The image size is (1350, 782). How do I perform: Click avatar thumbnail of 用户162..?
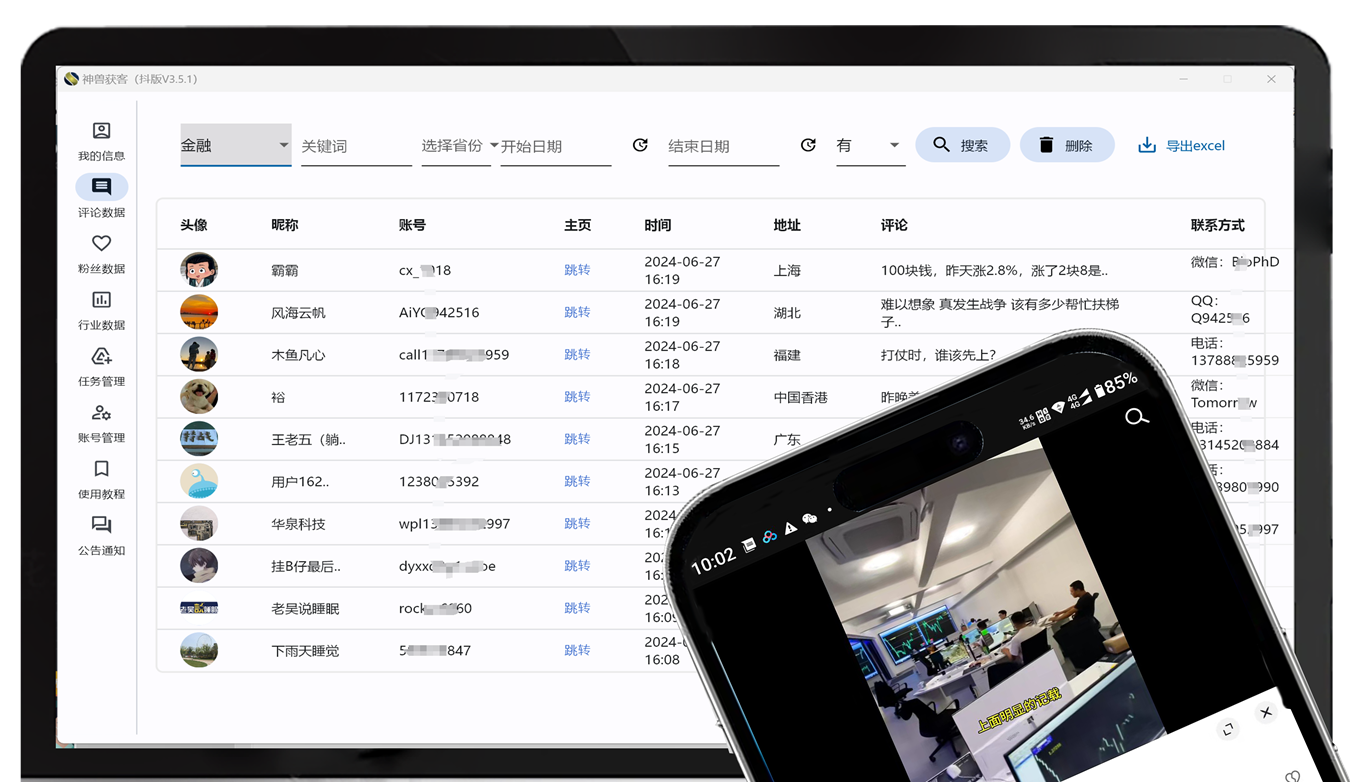click(x=199, y=481)
